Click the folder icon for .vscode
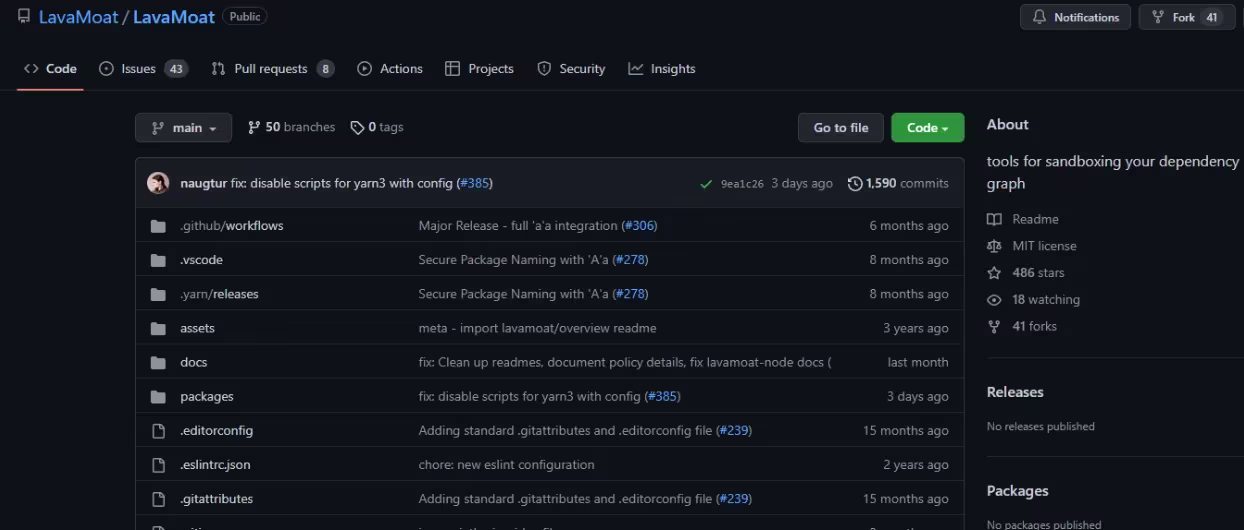 click(x=158, y=260)
